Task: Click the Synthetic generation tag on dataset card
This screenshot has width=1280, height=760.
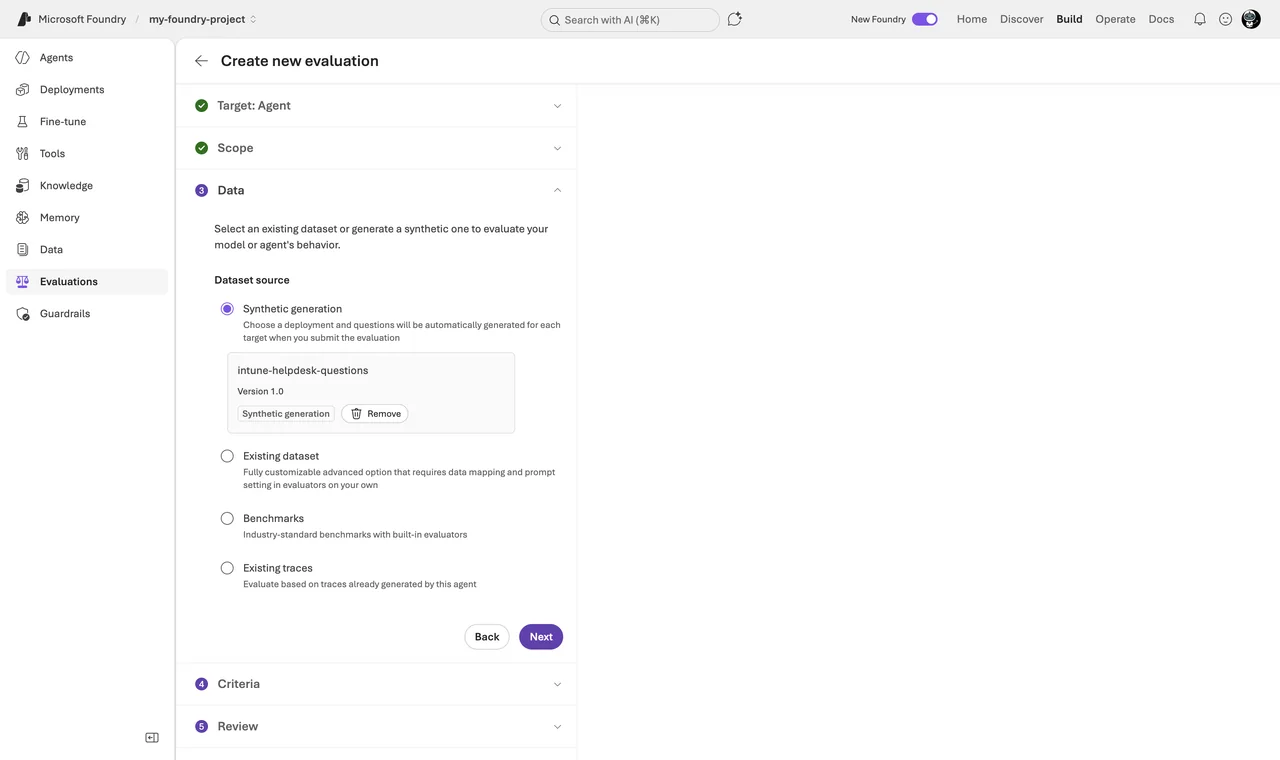Action: (286, 414)
